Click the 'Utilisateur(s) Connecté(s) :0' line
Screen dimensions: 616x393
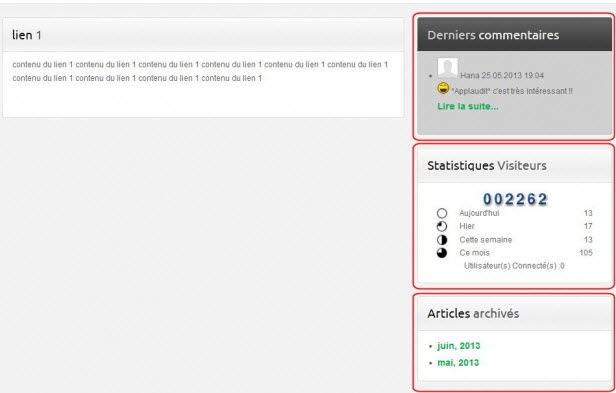[514, 266]
